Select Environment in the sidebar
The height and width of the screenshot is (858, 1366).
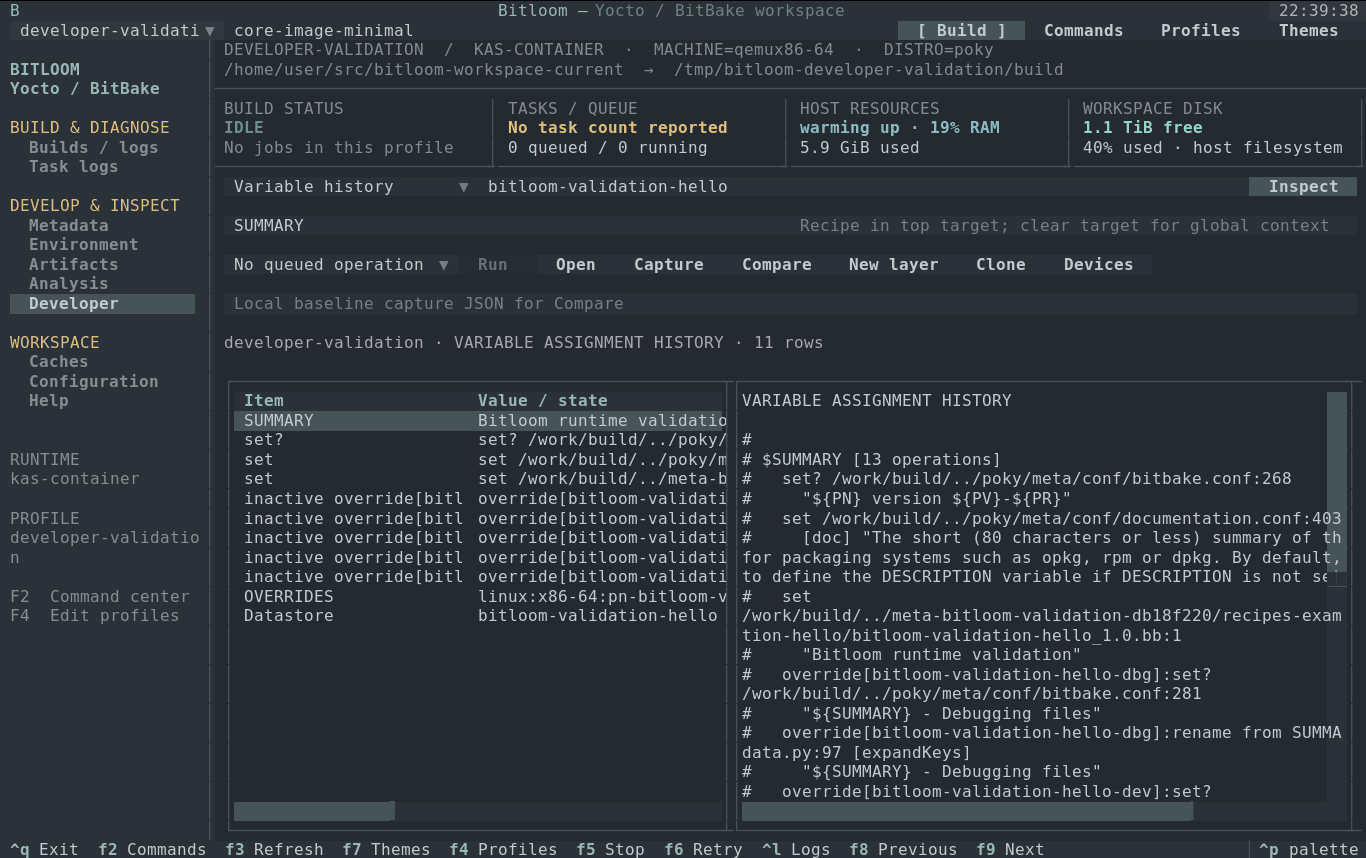tap(83, 245)
